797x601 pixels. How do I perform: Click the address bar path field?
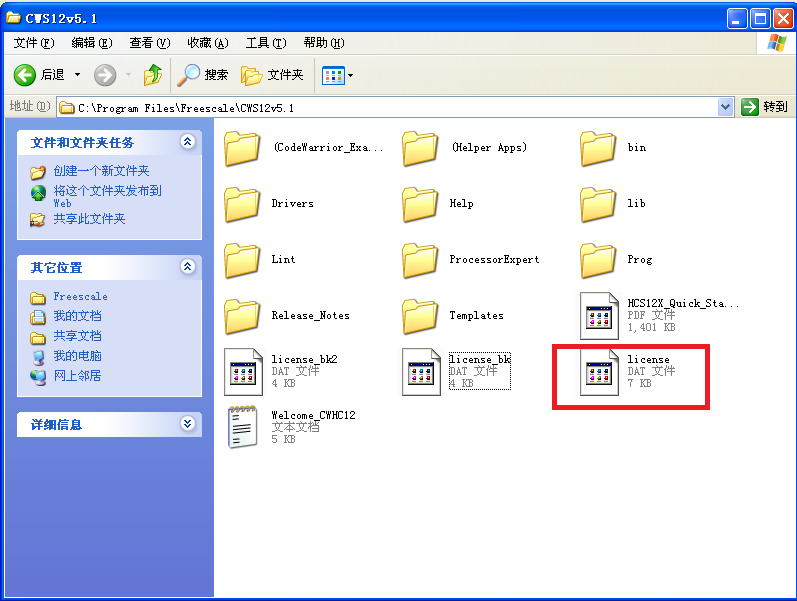[x=387, y=107]
